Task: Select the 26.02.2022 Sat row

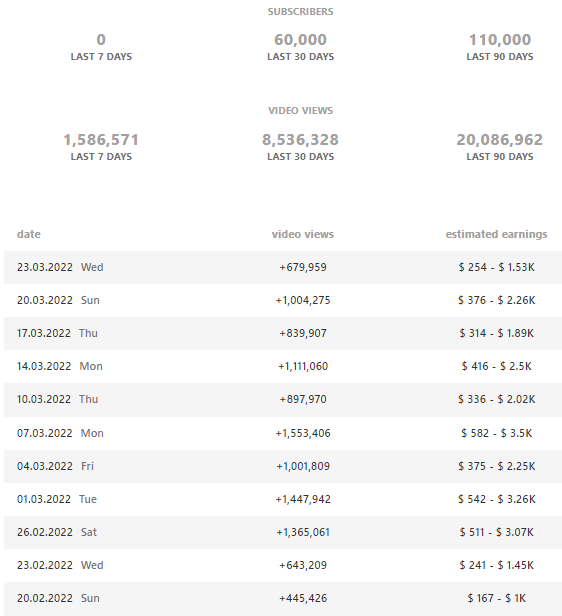Action: pyautogui.click(x=283, y=532)
